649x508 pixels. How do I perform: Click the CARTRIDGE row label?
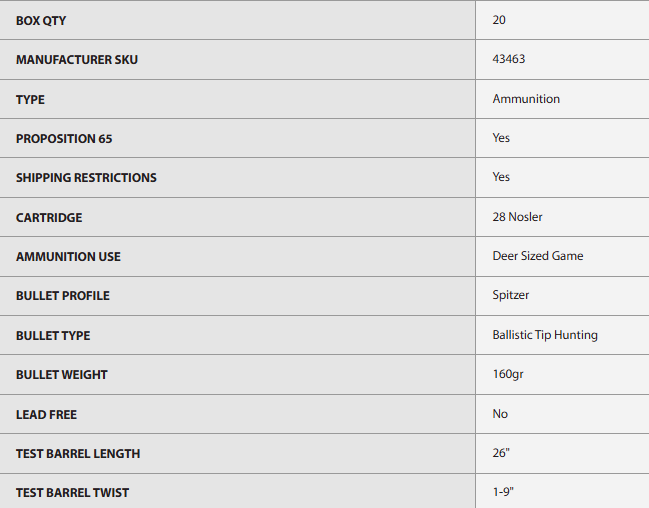[49, 217]
